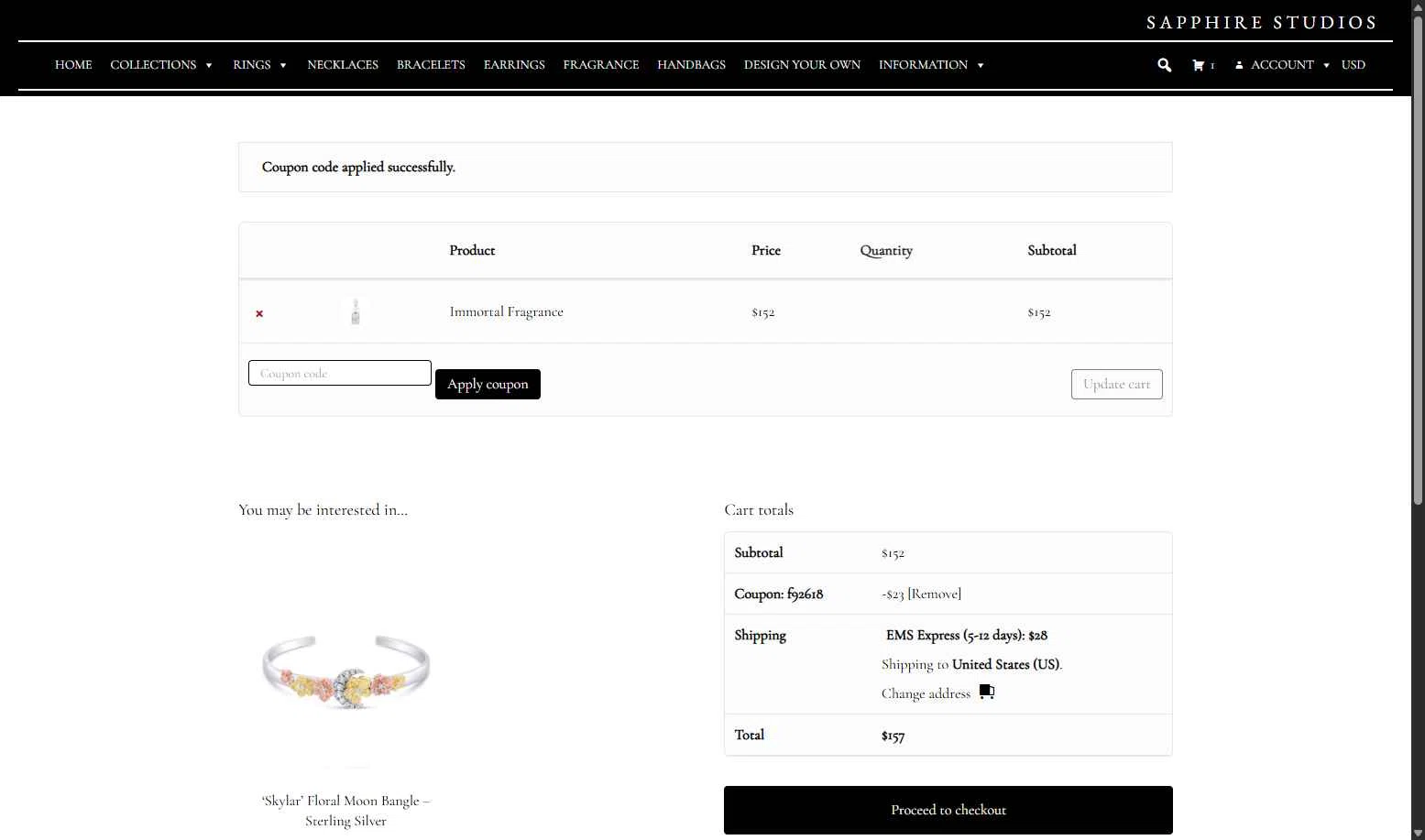
Task: Open the Information menu label
Action: (923, 65)
